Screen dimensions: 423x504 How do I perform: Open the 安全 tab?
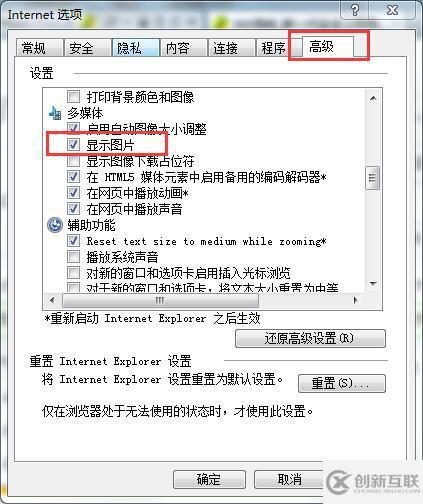coord(88,48)
